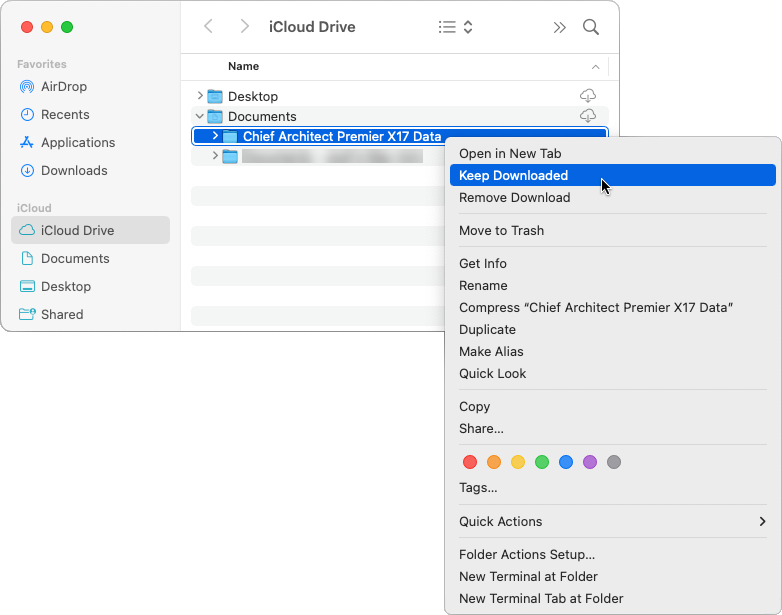Apply the gray tag color
This screenshot has height=615, width=782.
click(x=614, y=462)
